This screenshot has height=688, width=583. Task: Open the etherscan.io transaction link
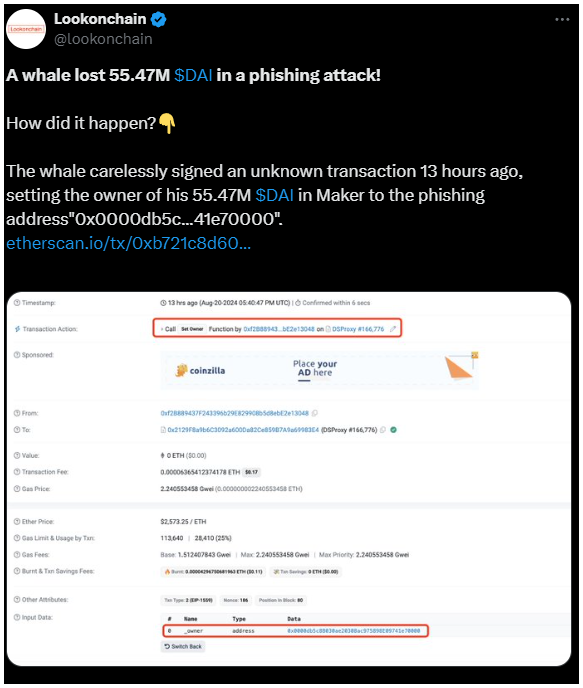tap(129, 243)
